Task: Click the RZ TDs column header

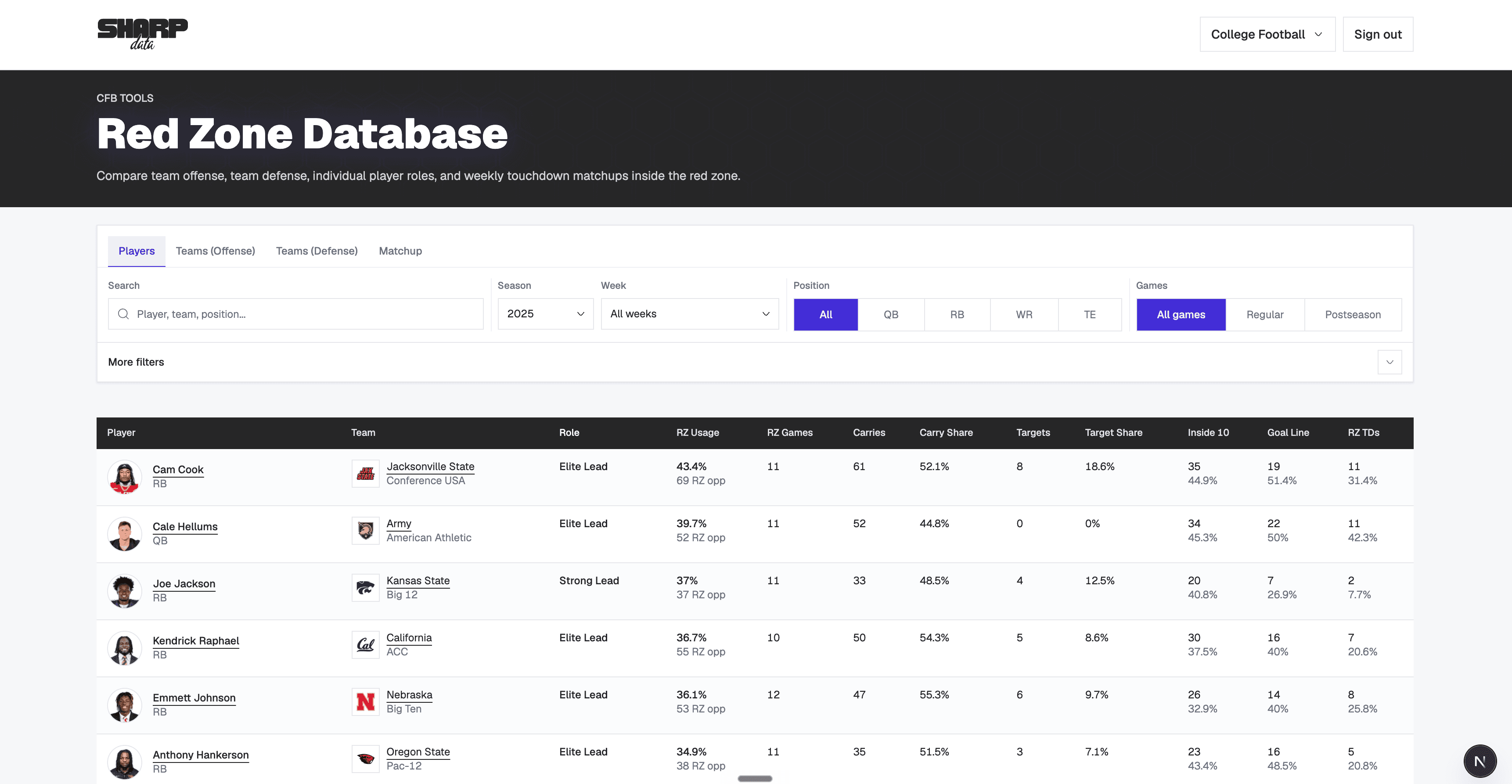Action: tap(1363, 432)
